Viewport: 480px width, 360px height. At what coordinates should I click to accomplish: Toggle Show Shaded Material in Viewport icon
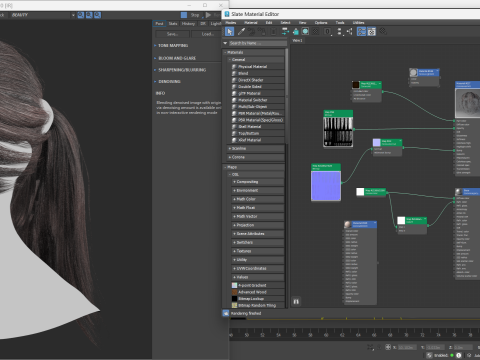coord(305,32)
